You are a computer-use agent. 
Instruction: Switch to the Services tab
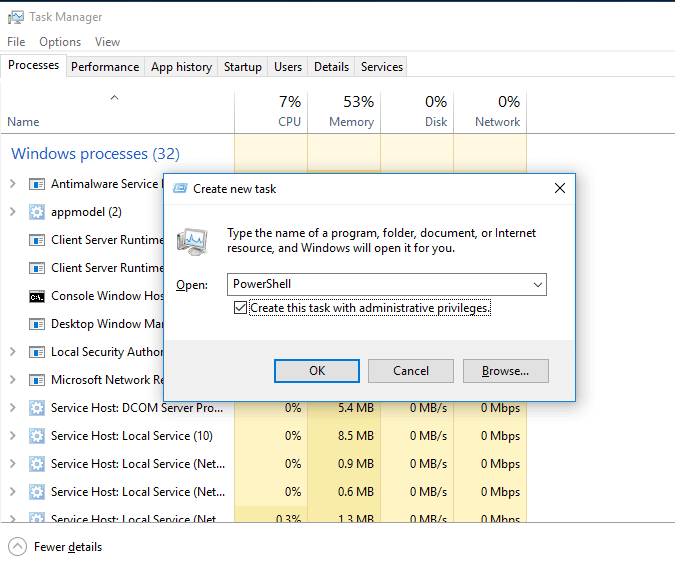pyautogui.click(x=381, y=67)
